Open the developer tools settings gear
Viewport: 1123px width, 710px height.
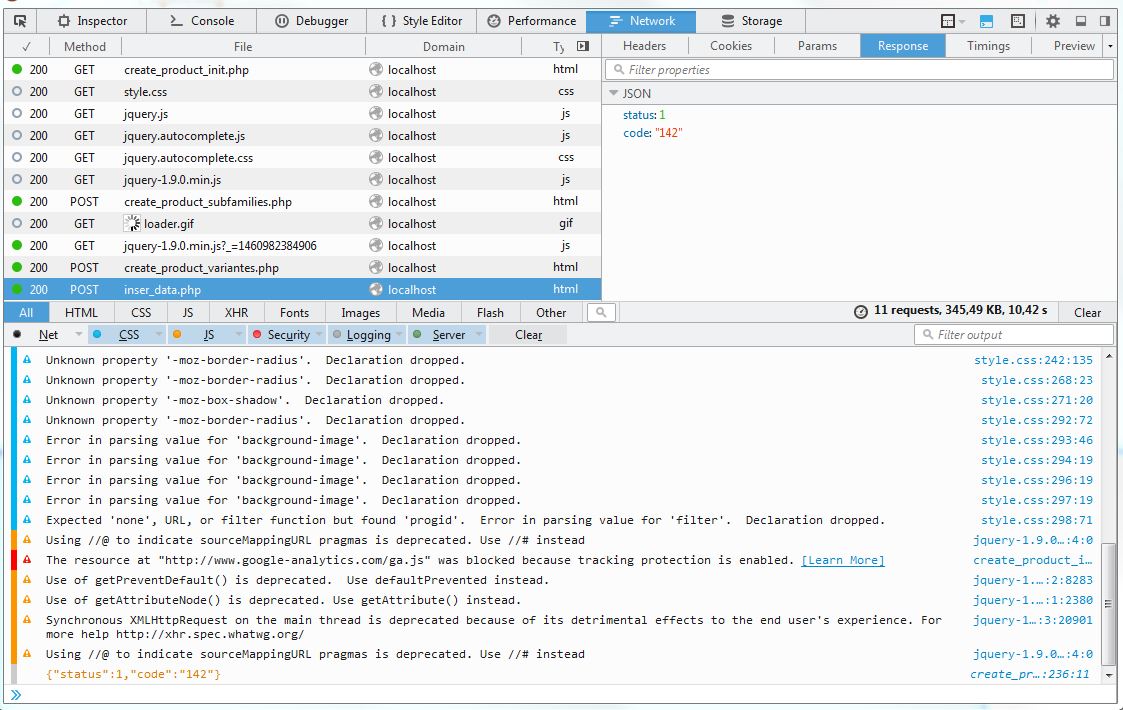(1054, 20)
